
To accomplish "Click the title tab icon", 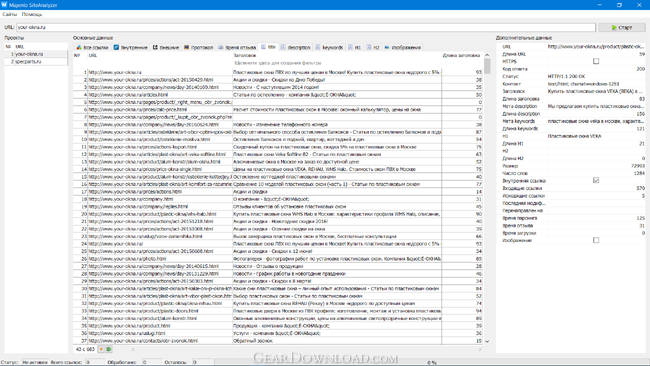I will click(263, 47).
